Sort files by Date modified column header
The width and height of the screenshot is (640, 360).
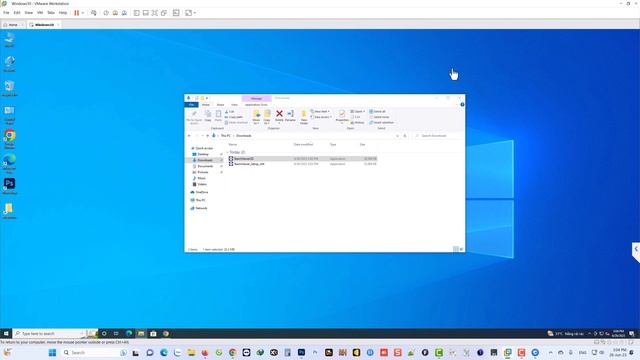click(x=303, y=144)
